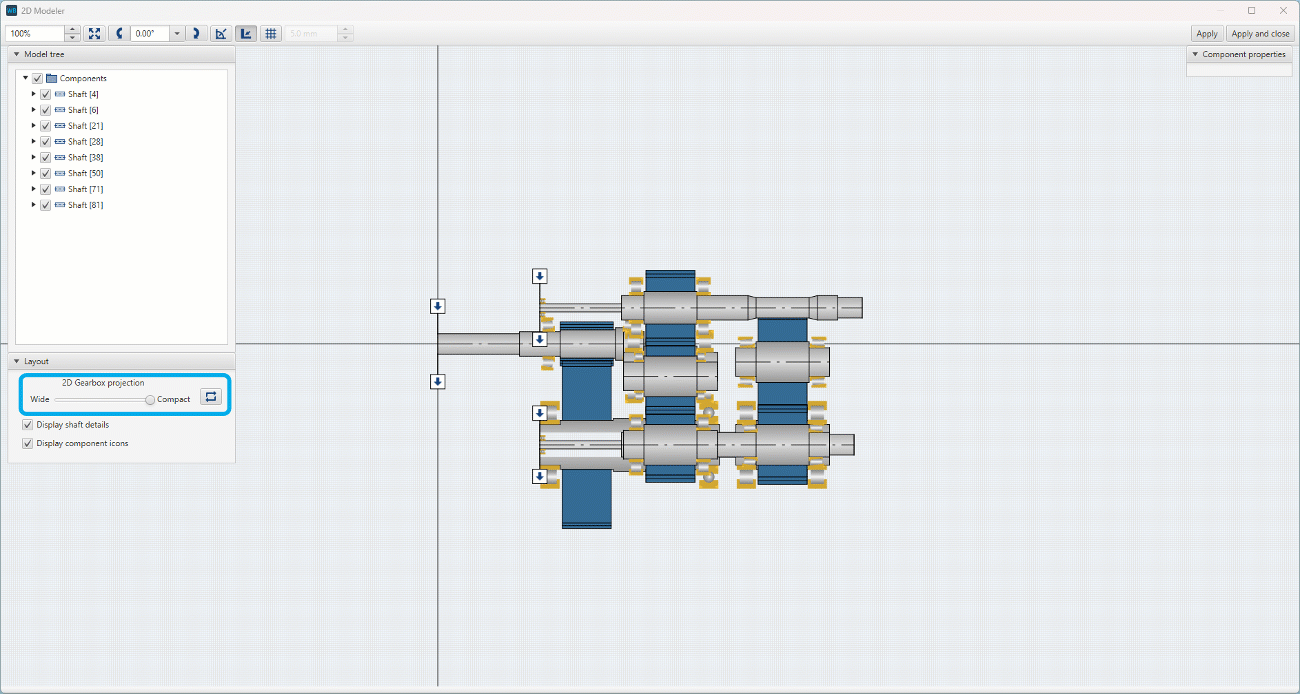Click the swap projection icon beside Compact
The height and width of the screenshot is (694, 1300).
[210, 397]
